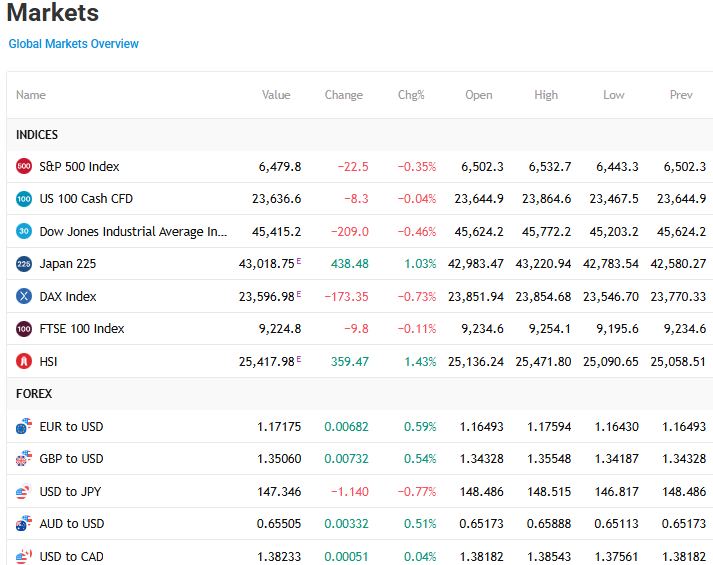Open EUR to USD pair link
Viewport: 713px width, 565px height.
pyautogui.click(x=71, y=427)
